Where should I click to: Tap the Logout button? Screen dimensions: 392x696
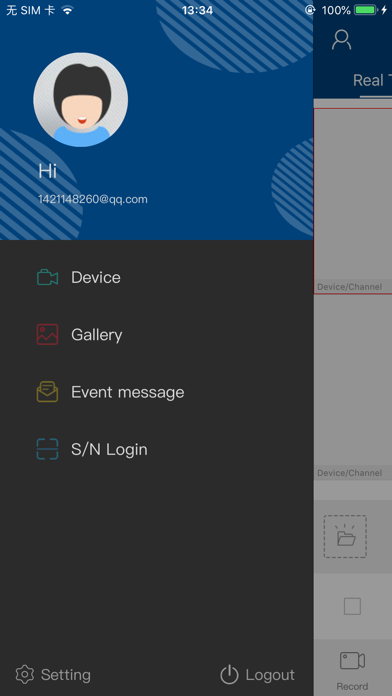[257, 675]
